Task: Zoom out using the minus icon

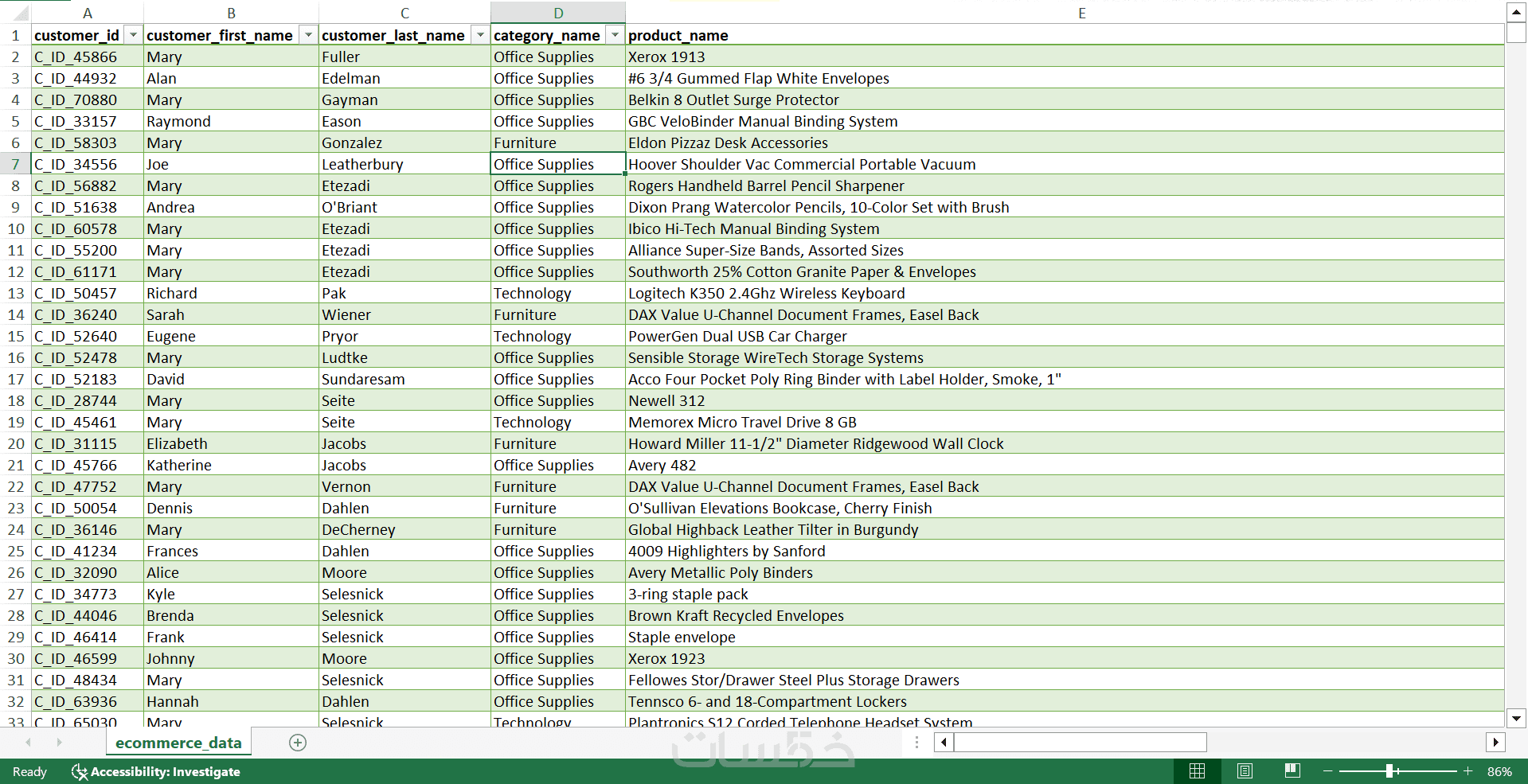Action: [x=1327, y=771]
